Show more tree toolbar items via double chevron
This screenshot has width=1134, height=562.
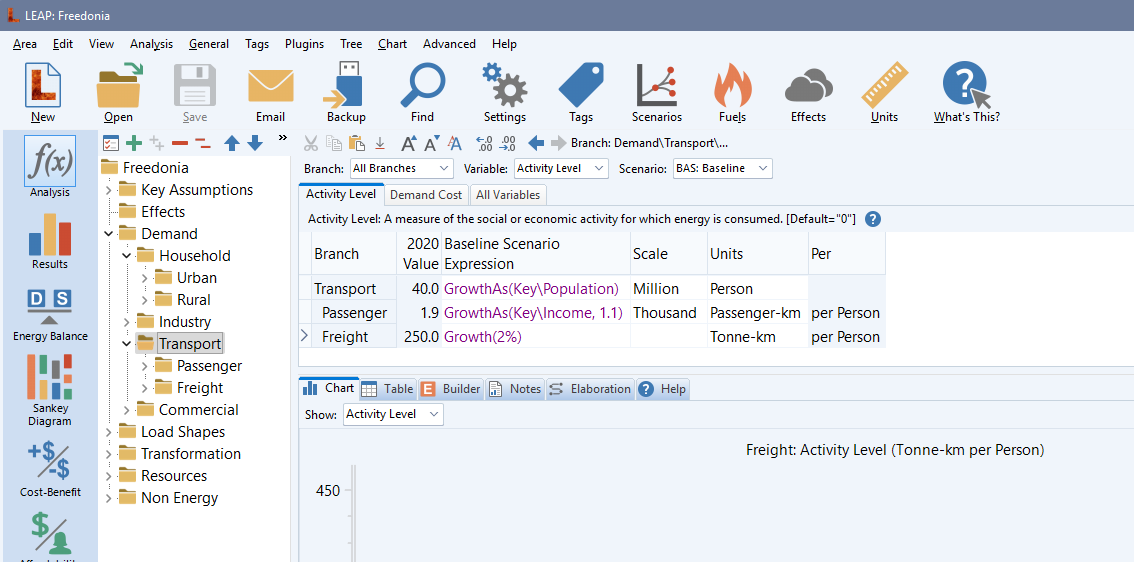(x=282, y=137)
